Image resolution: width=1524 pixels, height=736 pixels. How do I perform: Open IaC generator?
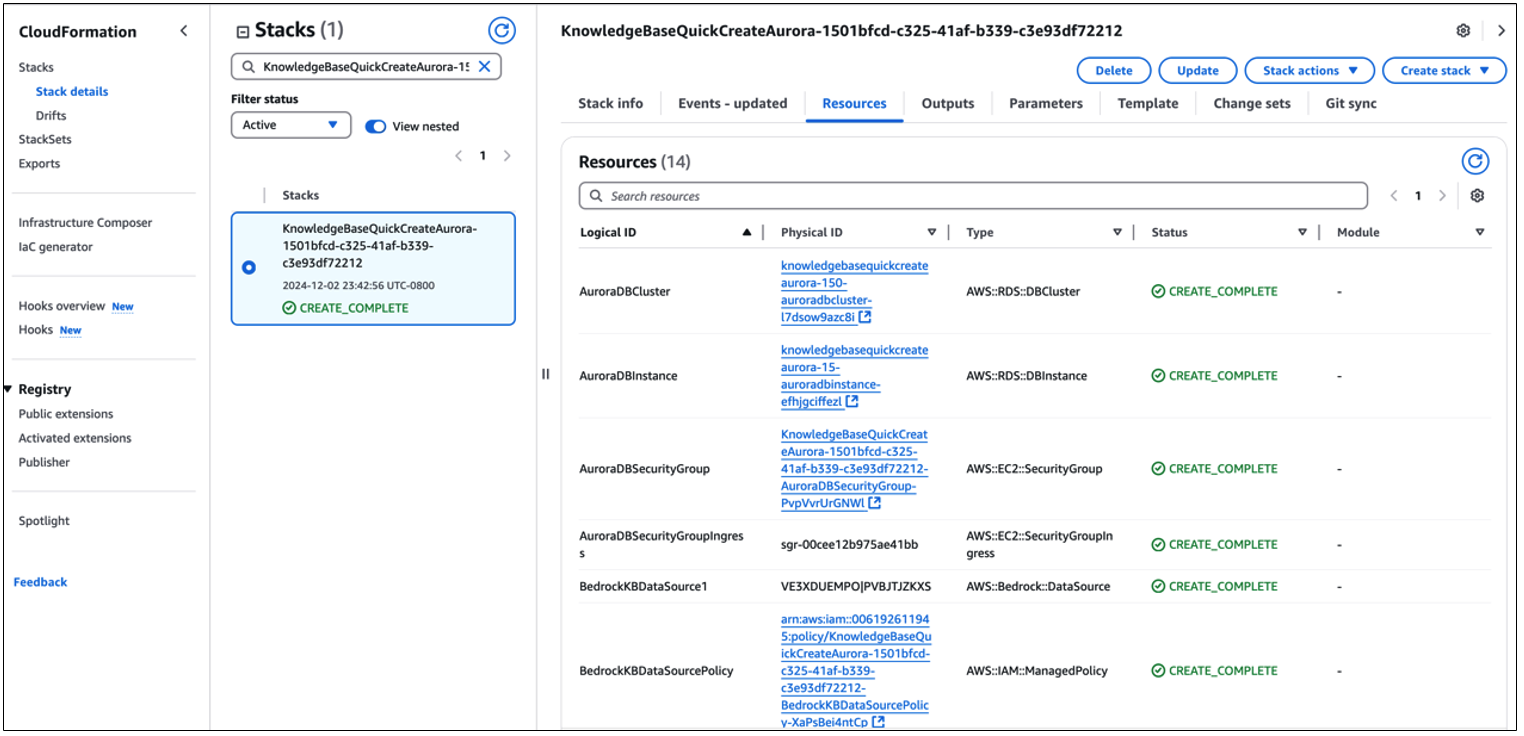[55, 246]
